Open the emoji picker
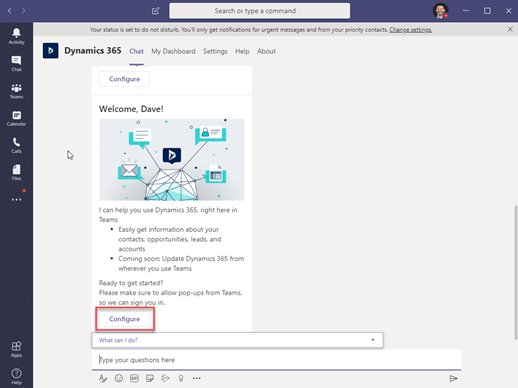The height and width of the screenshot is (388, 518). point(119,378)
